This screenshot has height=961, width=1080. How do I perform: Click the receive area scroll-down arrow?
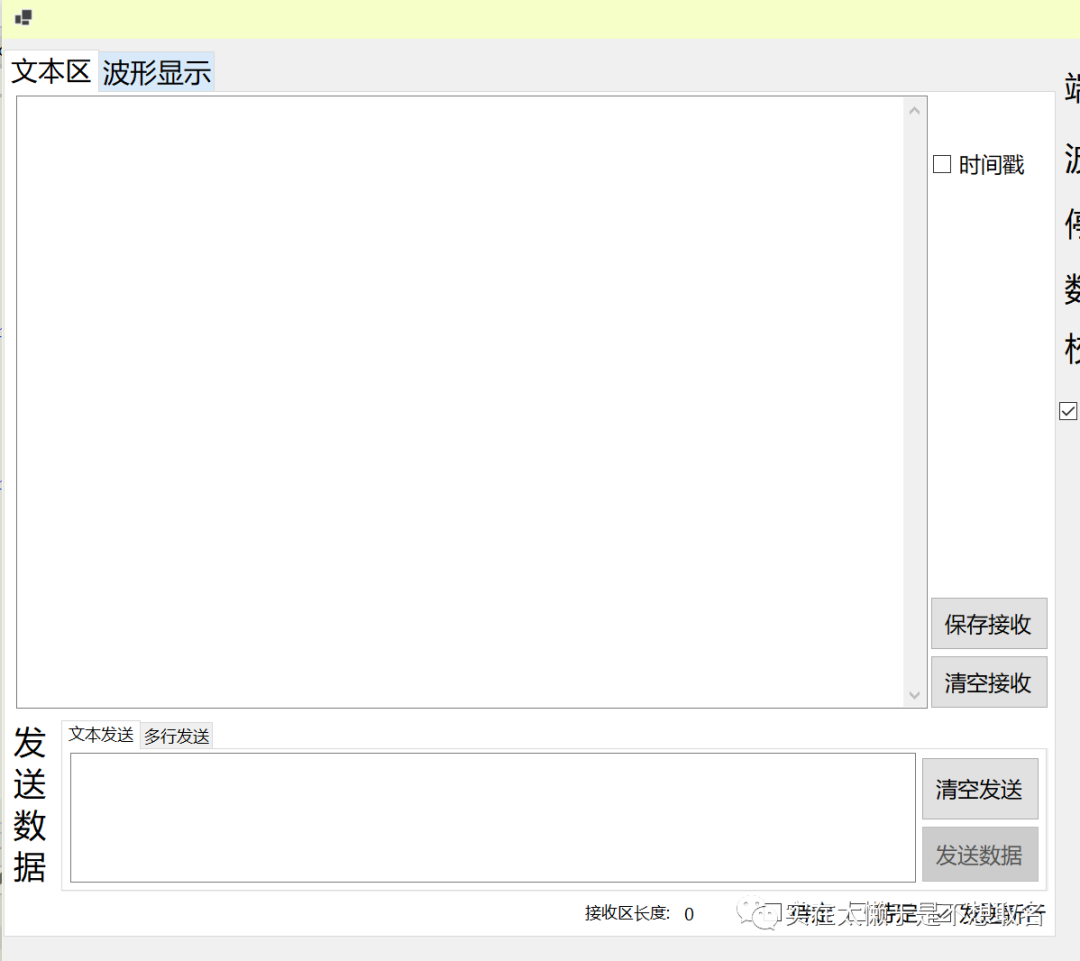coord(914,694)
